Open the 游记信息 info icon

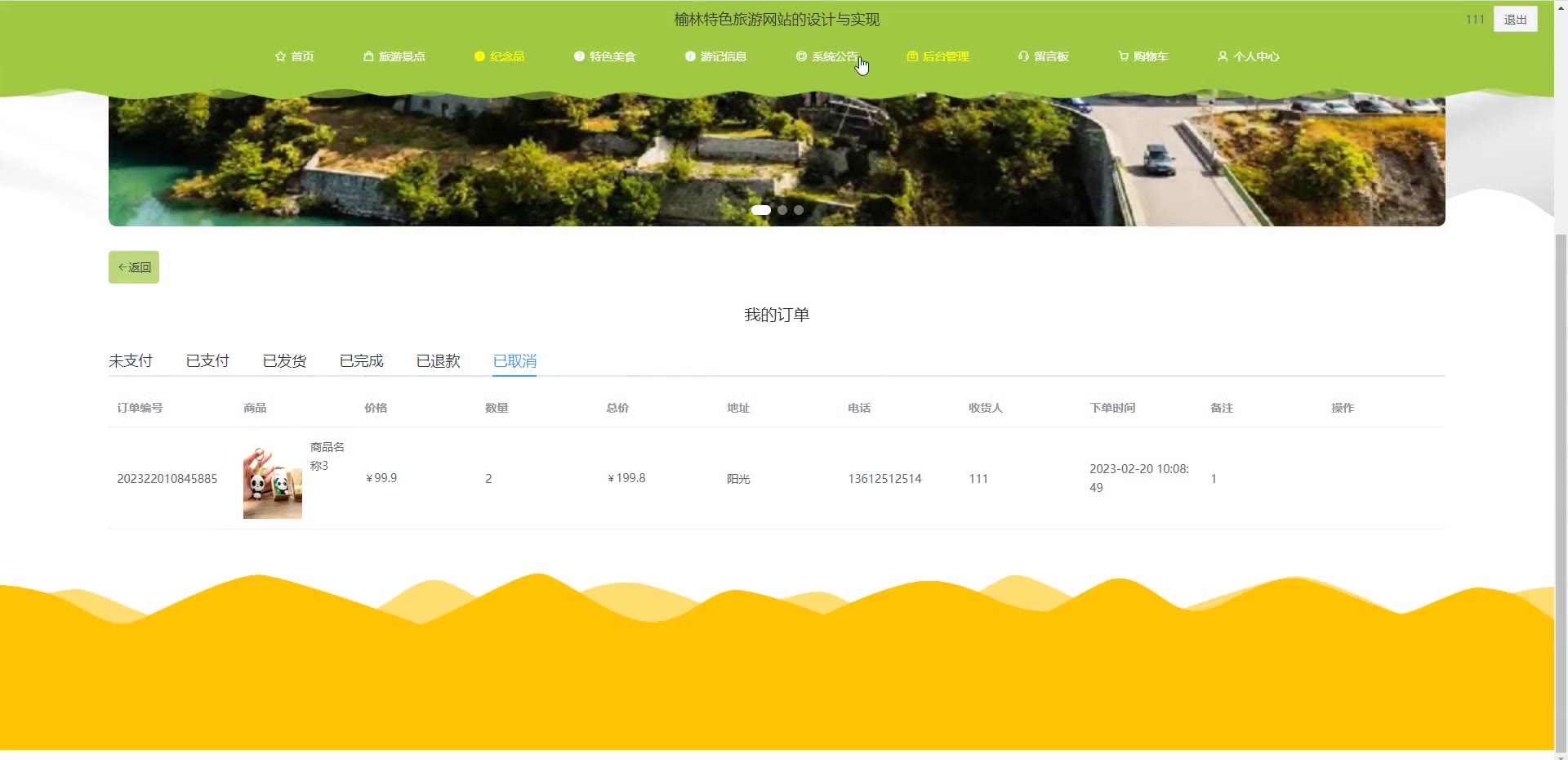click(690, 56)
